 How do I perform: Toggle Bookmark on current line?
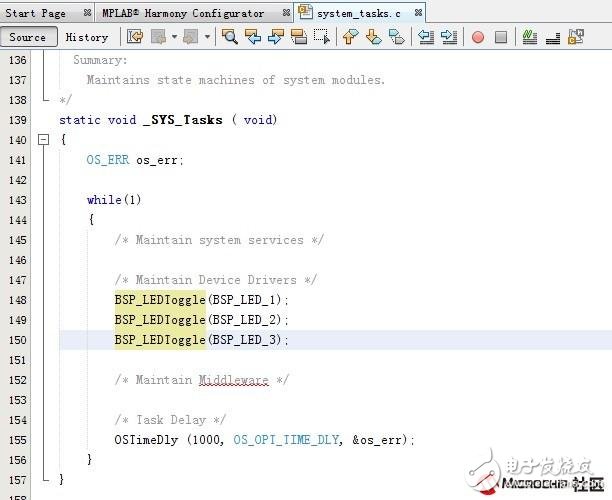tap(396, 37)
